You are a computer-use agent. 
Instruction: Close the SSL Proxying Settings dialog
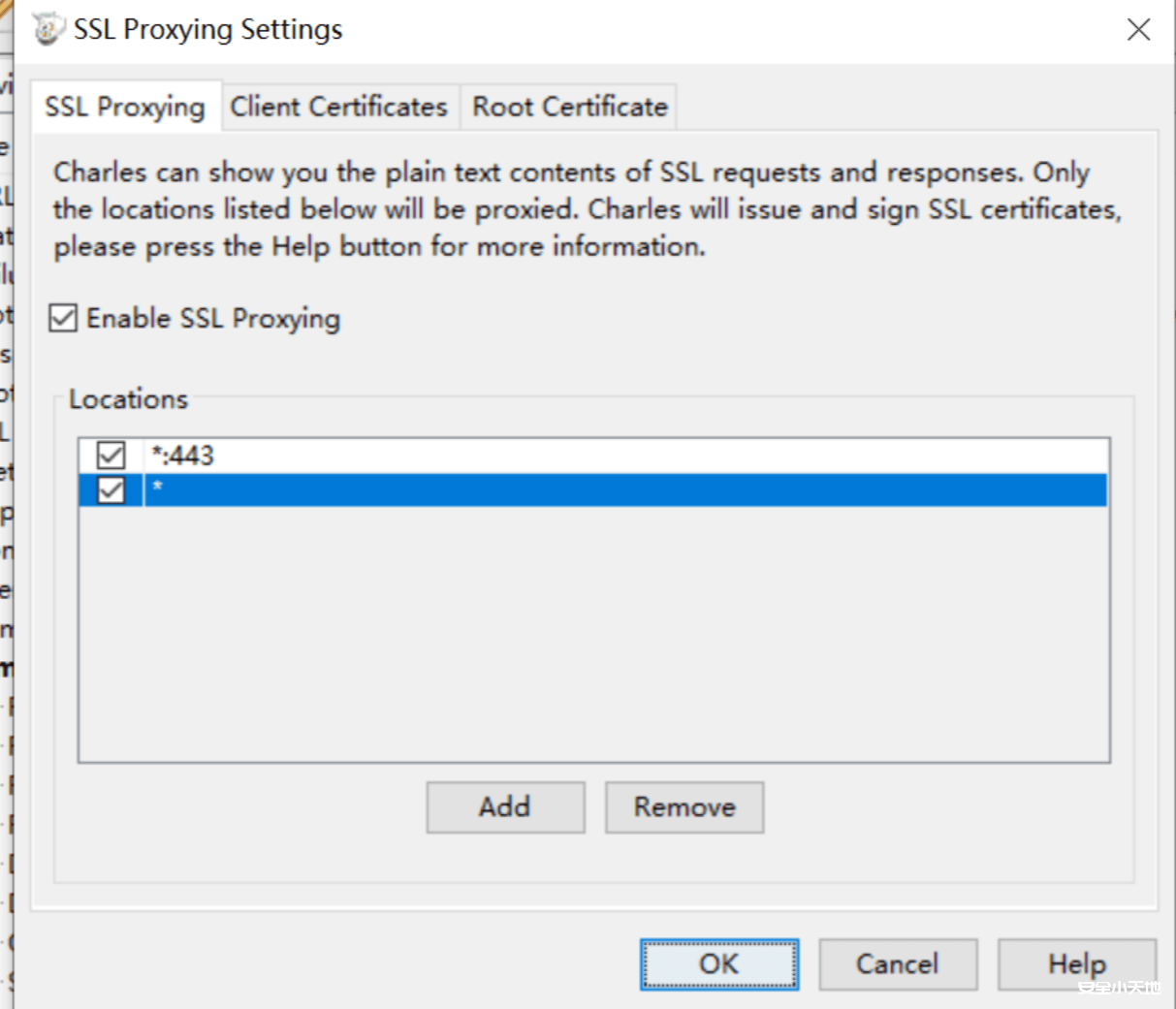point(1138,29)
